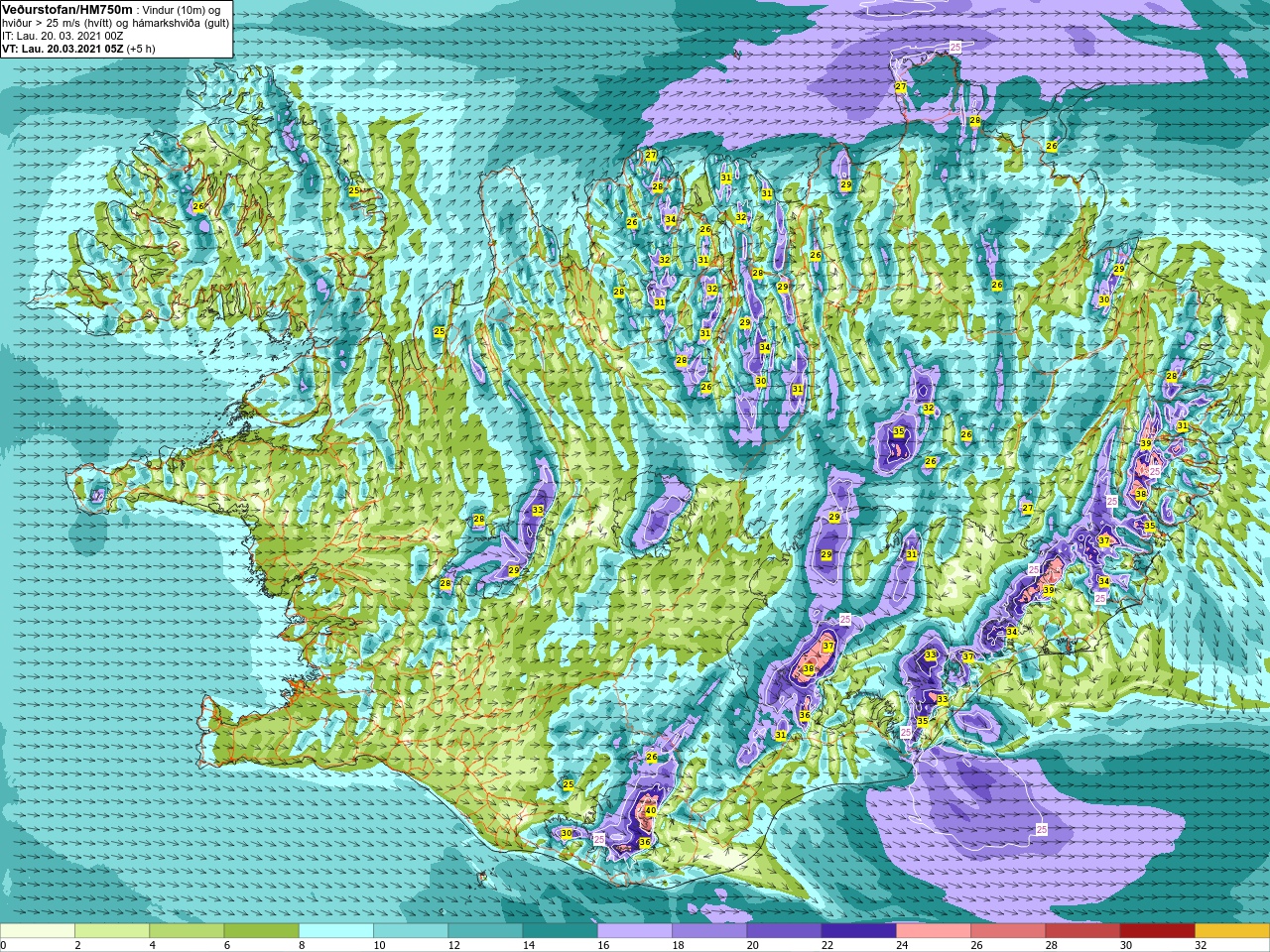Click the legend scale tick label 8

(x=302, y=945)
